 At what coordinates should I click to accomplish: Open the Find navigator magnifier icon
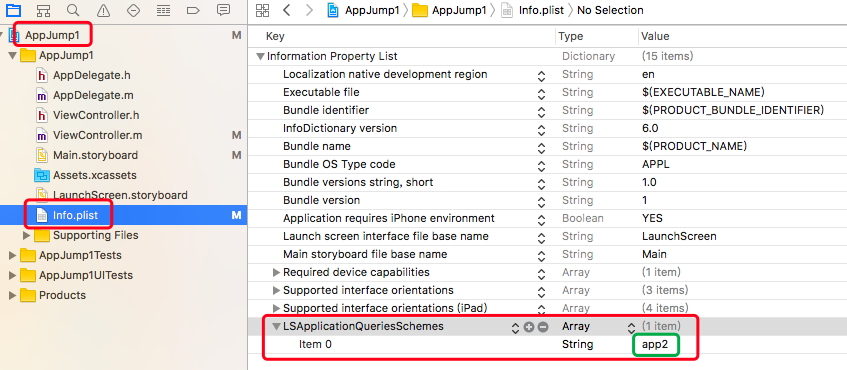73,10
